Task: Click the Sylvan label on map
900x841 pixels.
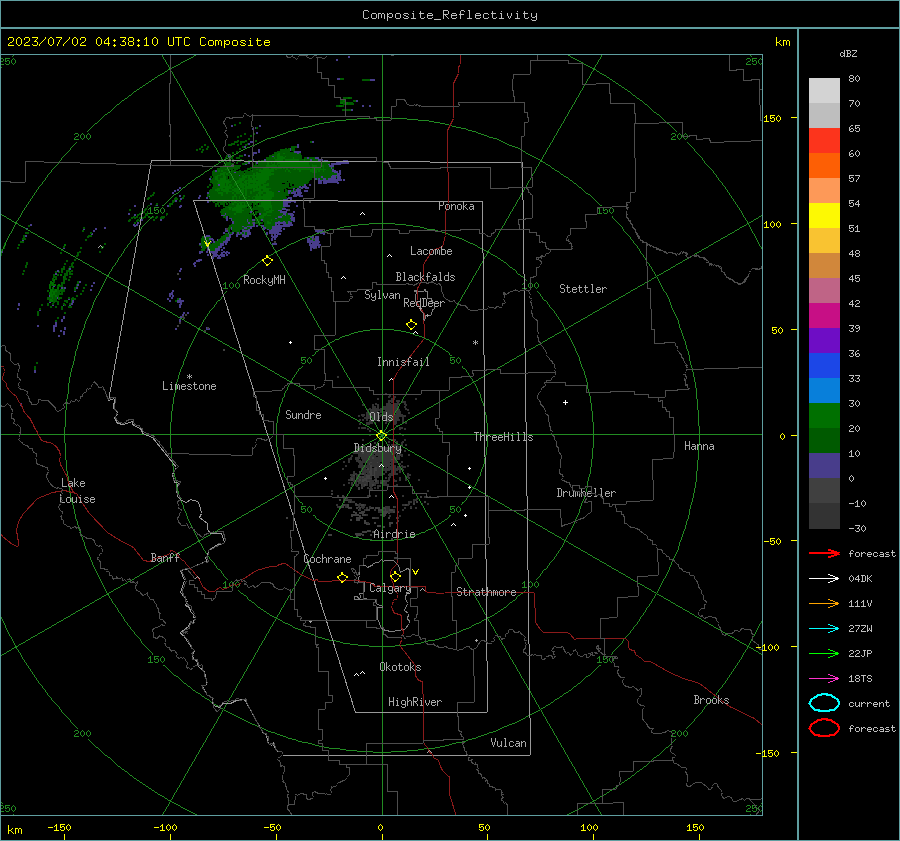Action: (382, 295)
